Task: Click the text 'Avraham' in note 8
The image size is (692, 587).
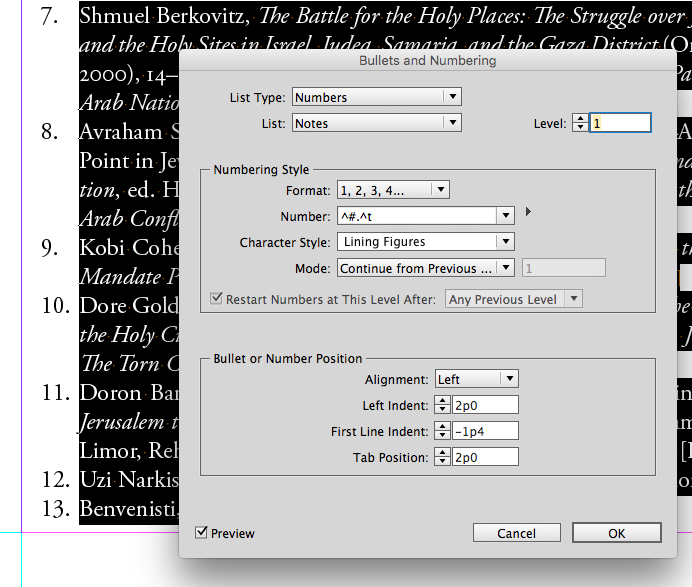Action: click(x=121, y=132)
